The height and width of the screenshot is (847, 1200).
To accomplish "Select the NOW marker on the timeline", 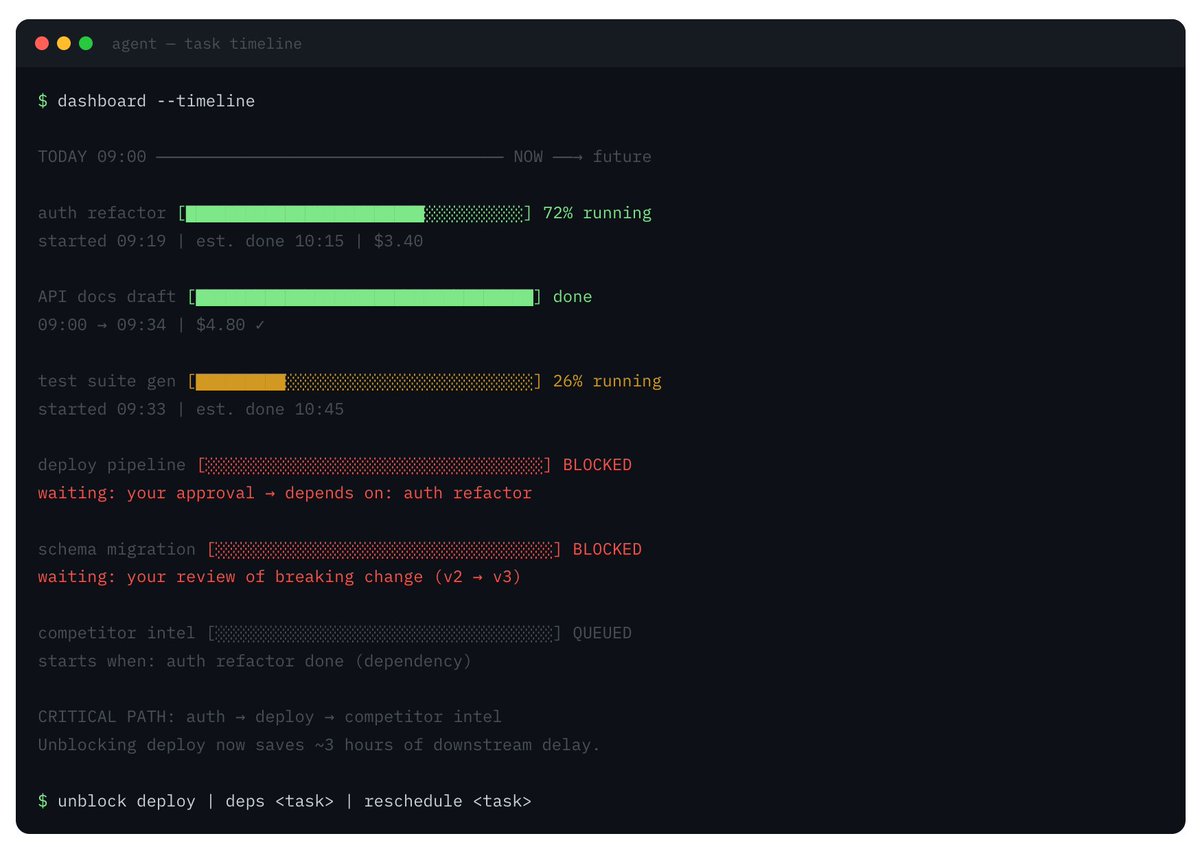I will pos(528,157).
